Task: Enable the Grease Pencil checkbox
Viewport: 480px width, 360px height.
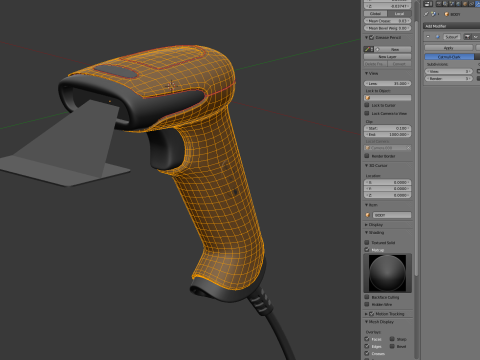Action: [x=371, y=38]
